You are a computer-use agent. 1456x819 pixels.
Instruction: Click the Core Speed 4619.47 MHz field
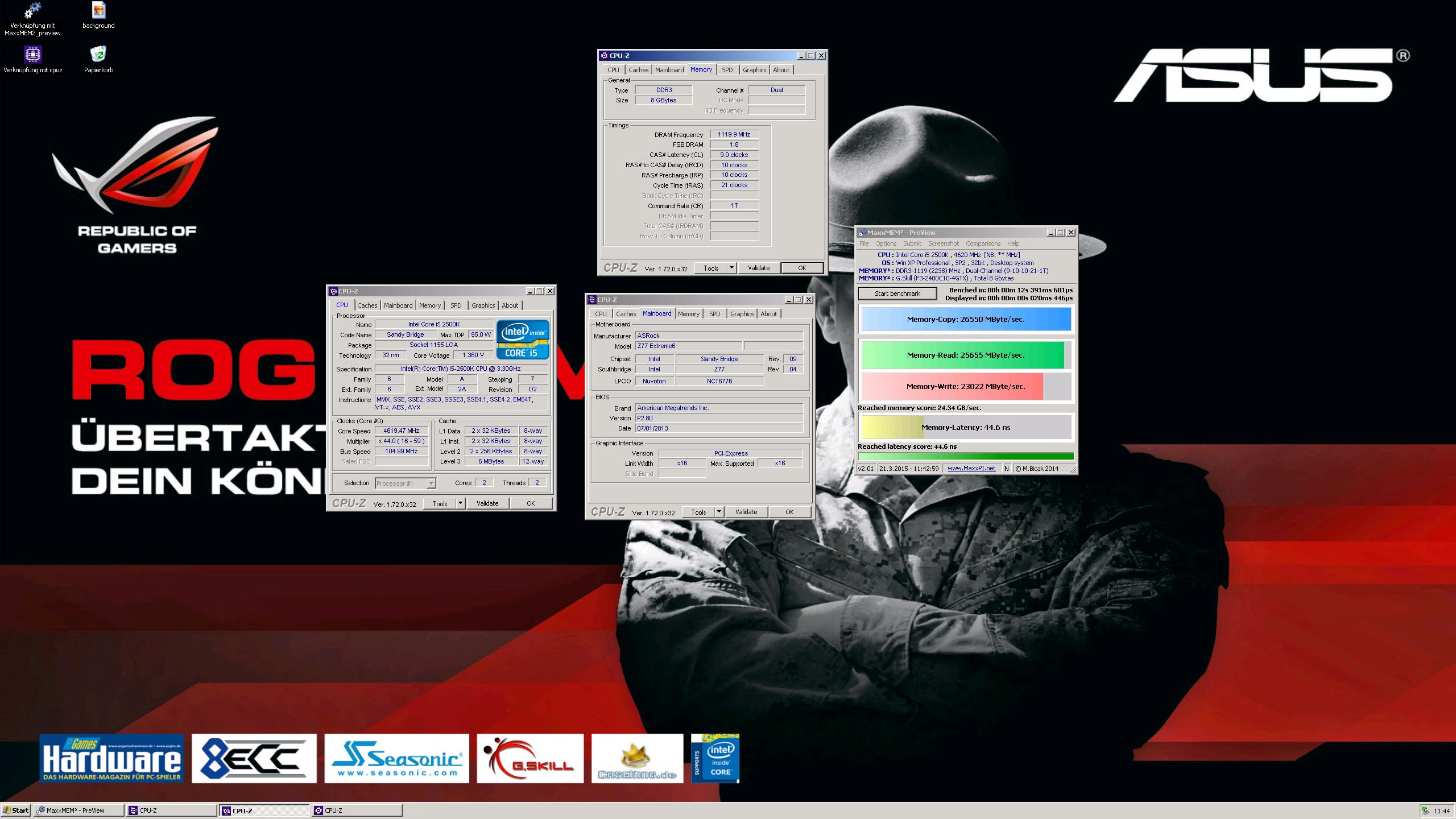tap(401, 431)
